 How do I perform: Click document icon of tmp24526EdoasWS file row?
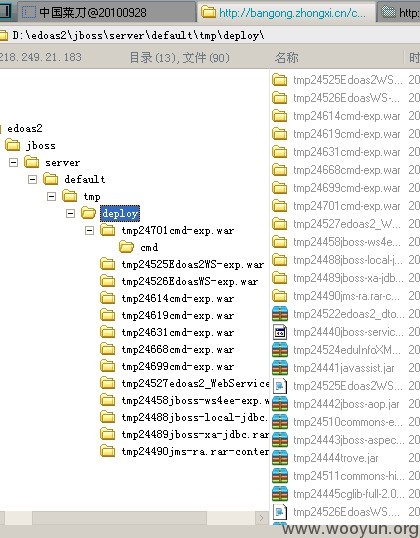280,512
